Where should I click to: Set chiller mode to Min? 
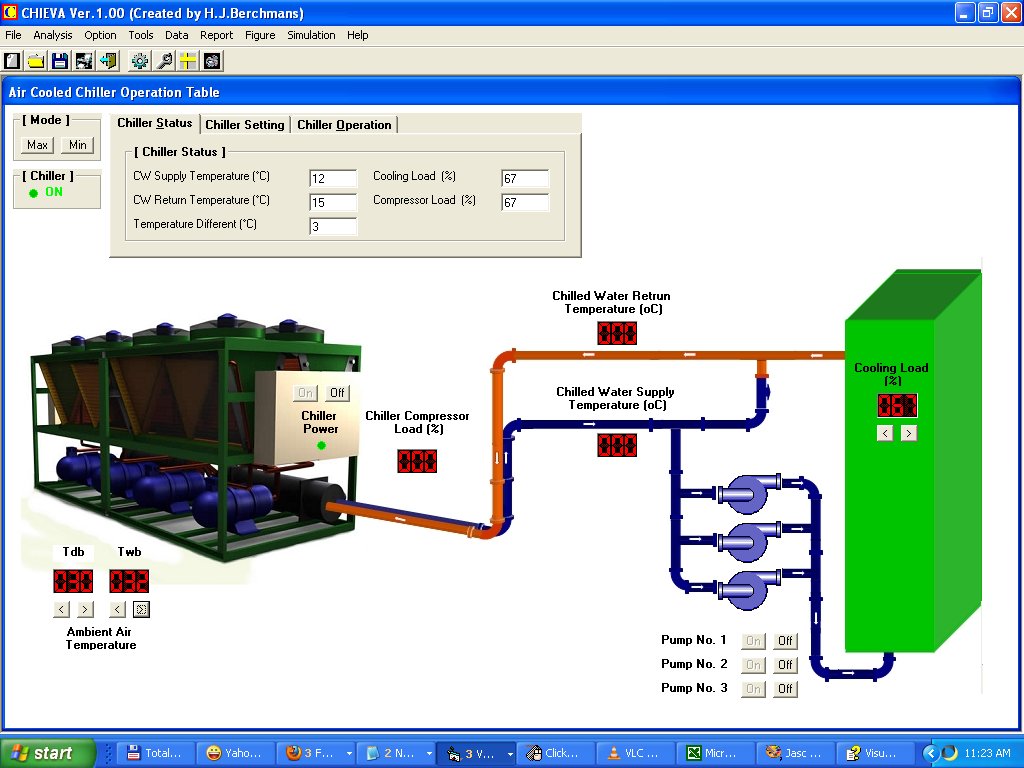77,144
